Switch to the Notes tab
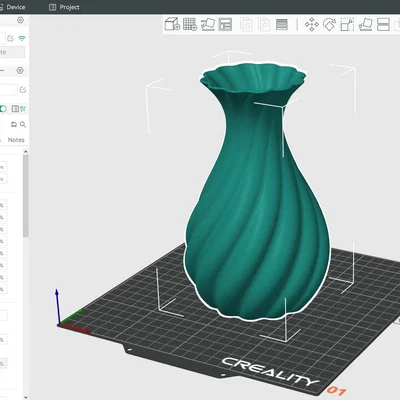This screenshot has width=400, height=400. (16, 140)
